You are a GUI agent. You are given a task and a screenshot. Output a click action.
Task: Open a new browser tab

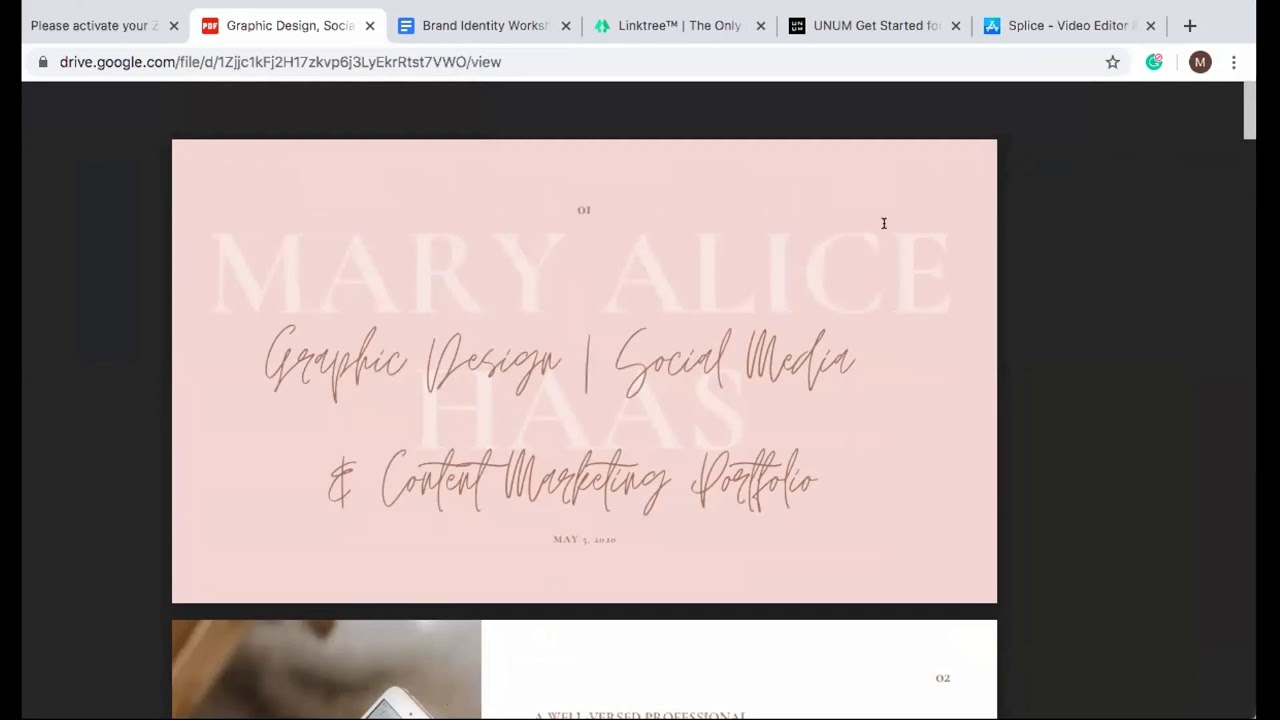(x=1190, y=26)
